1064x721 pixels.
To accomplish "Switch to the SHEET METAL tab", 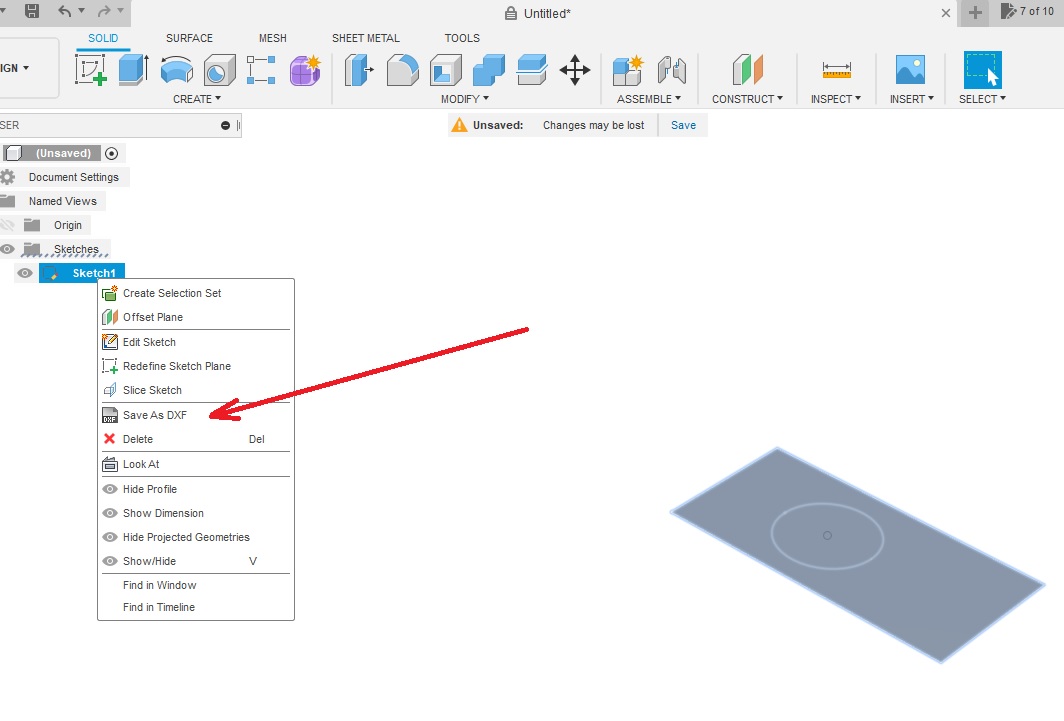I will (365, 38).
